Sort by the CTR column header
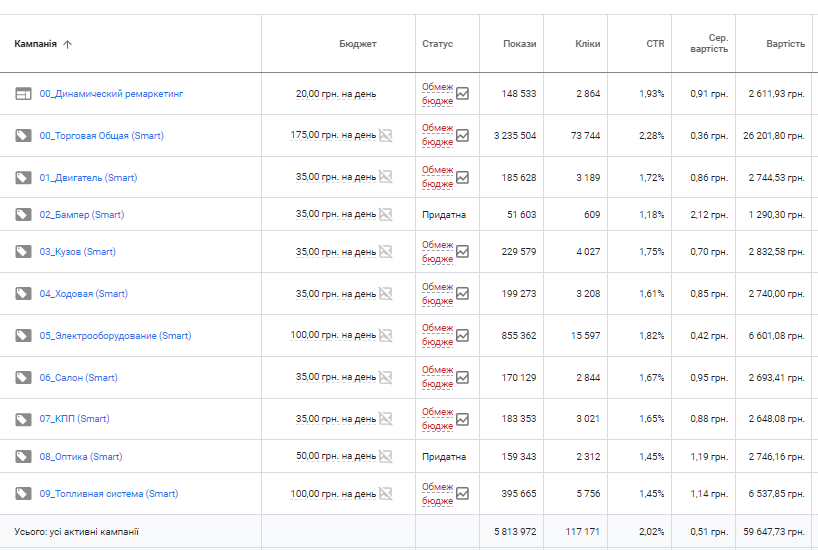 pos(655,44)
